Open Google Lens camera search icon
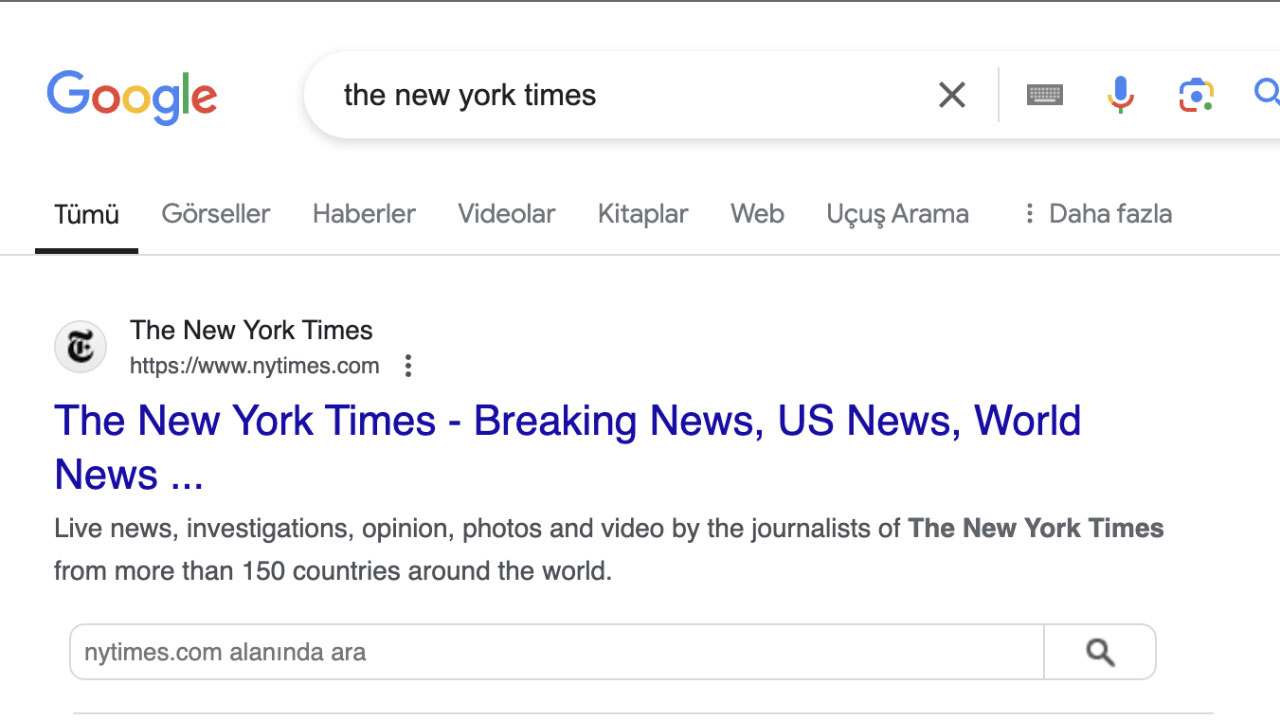The image size is (1280, 720). (1196, 95)
